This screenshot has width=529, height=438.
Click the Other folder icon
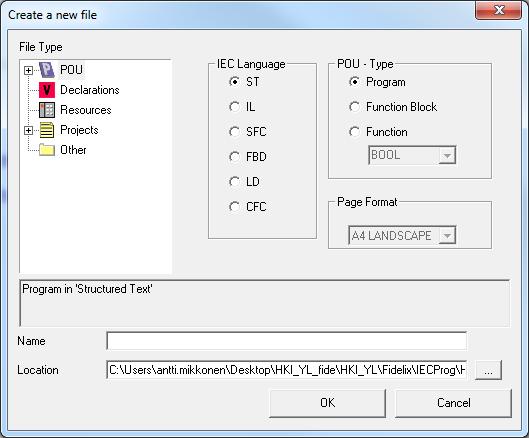pyautogui.click(x=47, y=150)
